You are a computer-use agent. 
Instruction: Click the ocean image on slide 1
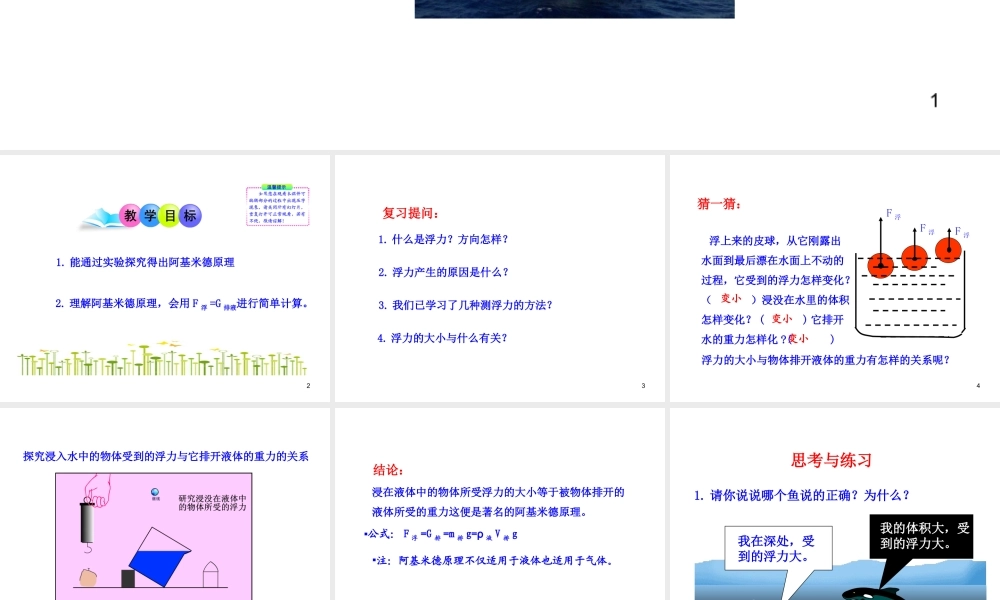point(575,9)
